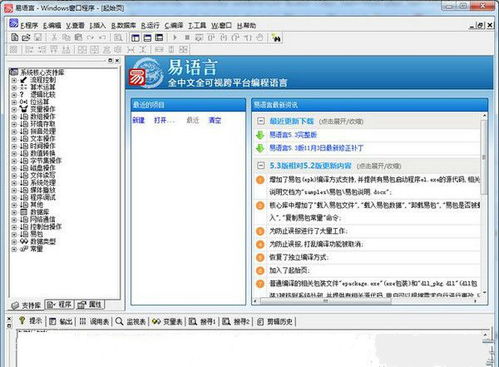Viewport: 499px width, 367px height.
Task: Expand the 流程控制 tree node
Action: pyautogui.click(x=14, y=80)
